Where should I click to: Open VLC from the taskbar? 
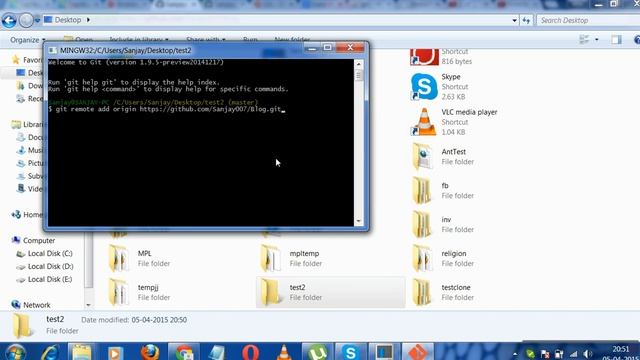284,352
